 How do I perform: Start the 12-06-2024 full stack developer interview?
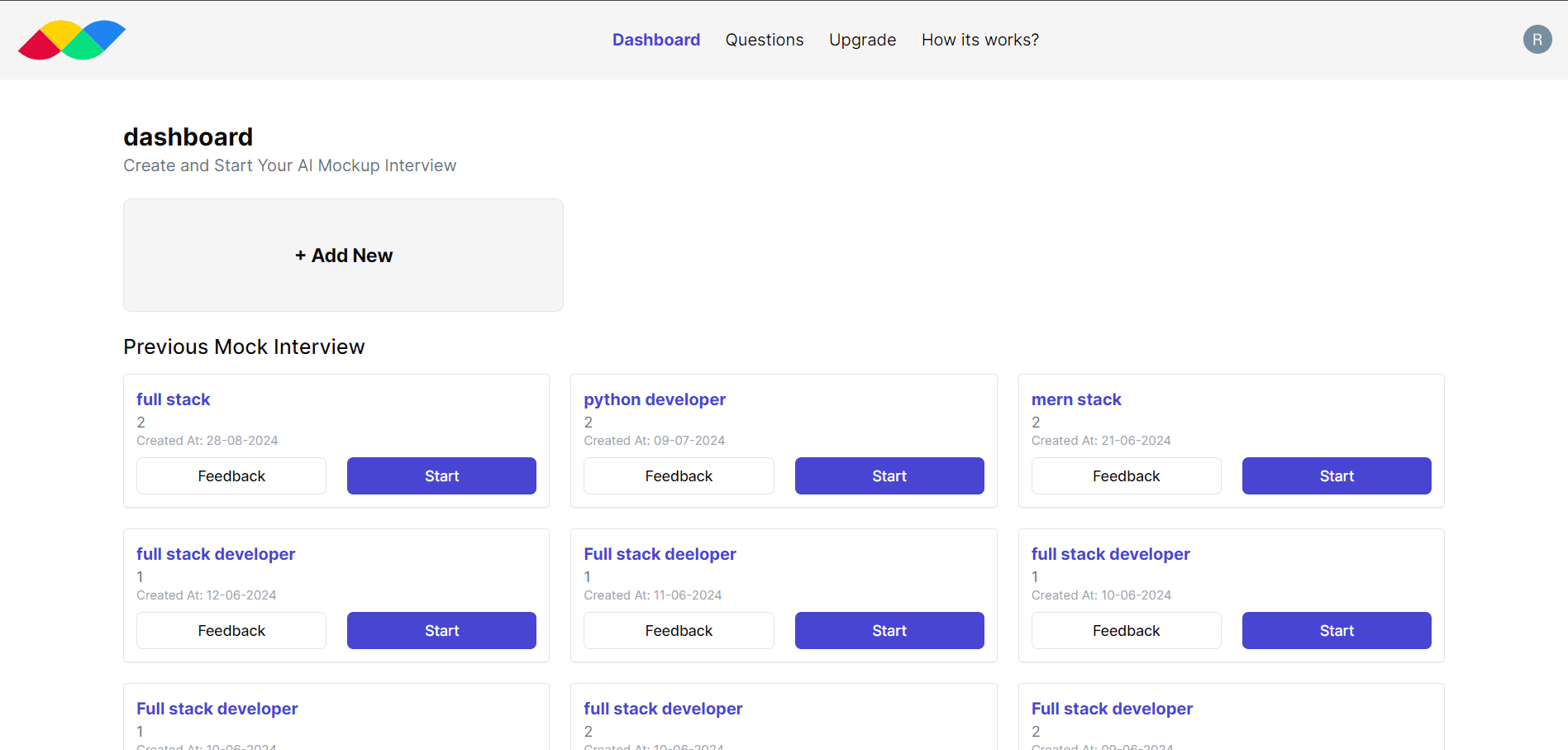(x=441, y=631)
